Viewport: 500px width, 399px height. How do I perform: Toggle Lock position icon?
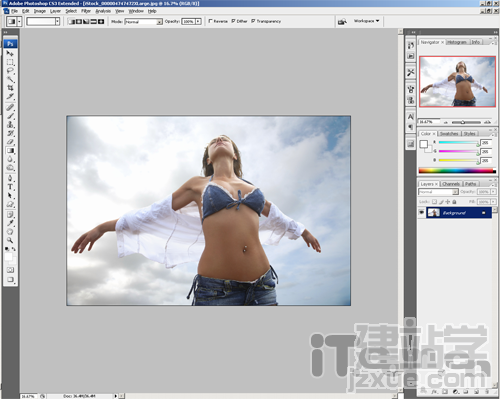click(x=447, y=202)
